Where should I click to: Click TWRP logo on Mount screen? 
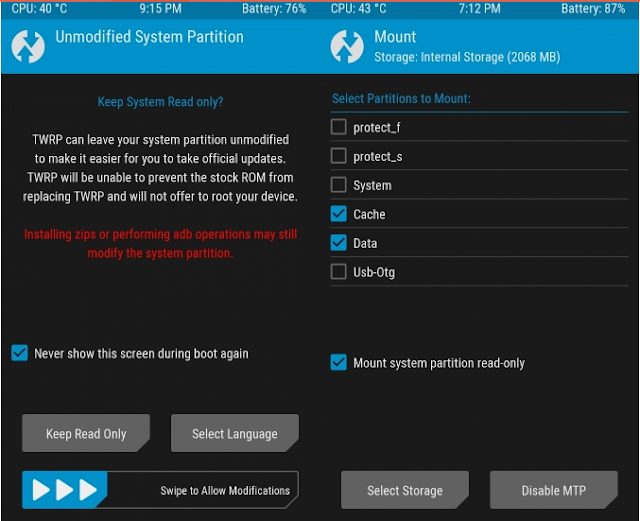(347, 46)
